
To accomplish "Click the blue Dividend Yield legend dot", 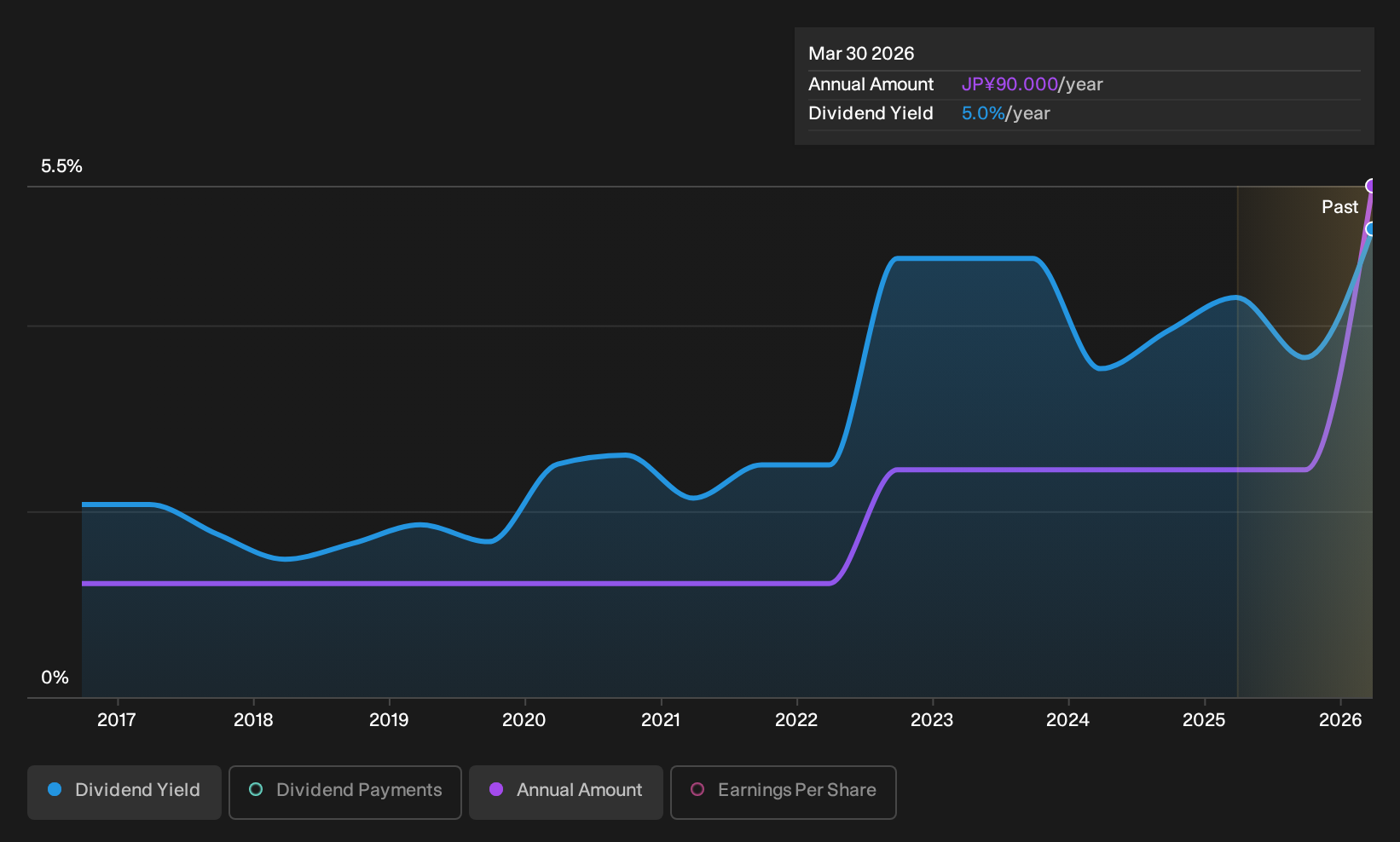I will point(55,790).
